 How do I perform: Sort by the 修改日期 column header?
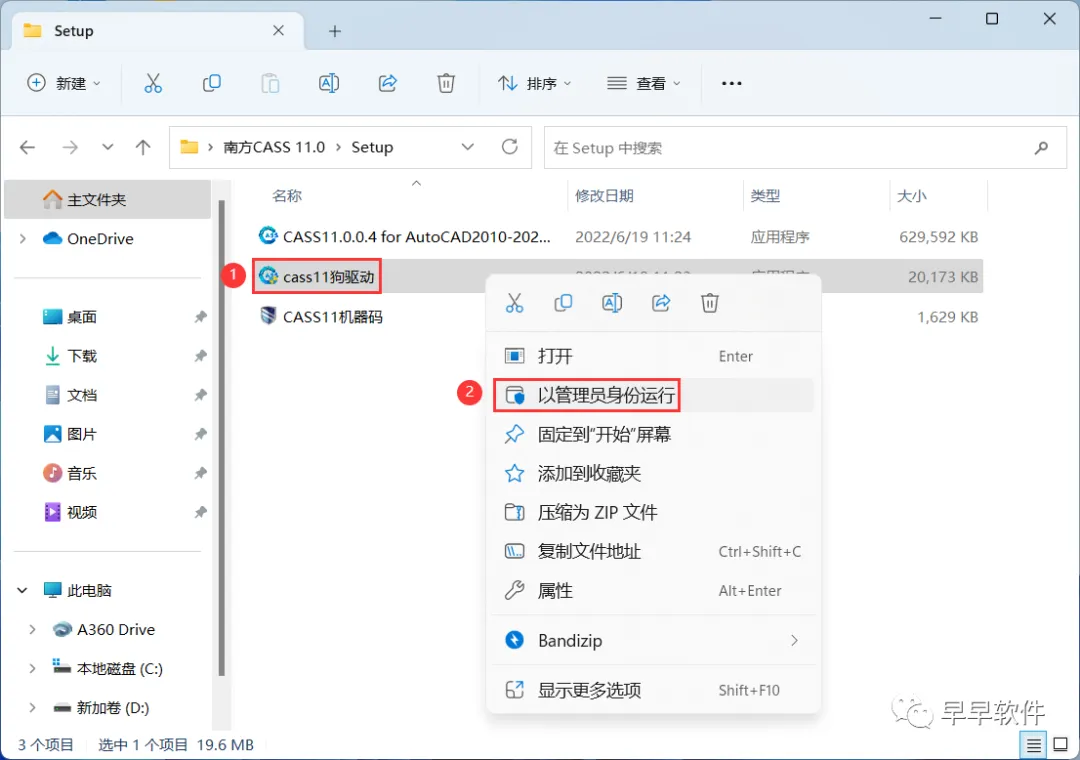tap(604, 196)
